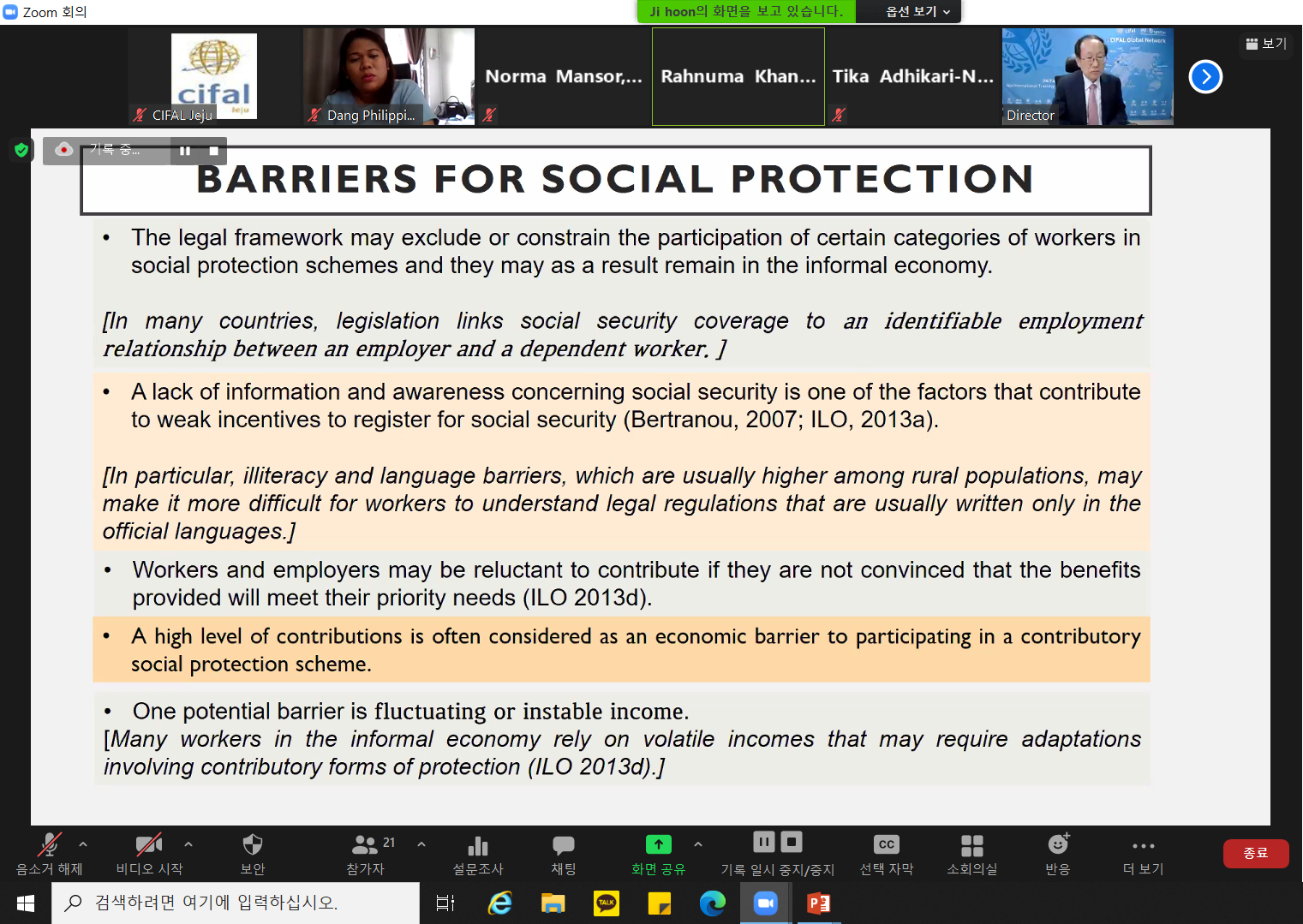Click the Windows taskbar search field

pos(236,903)
